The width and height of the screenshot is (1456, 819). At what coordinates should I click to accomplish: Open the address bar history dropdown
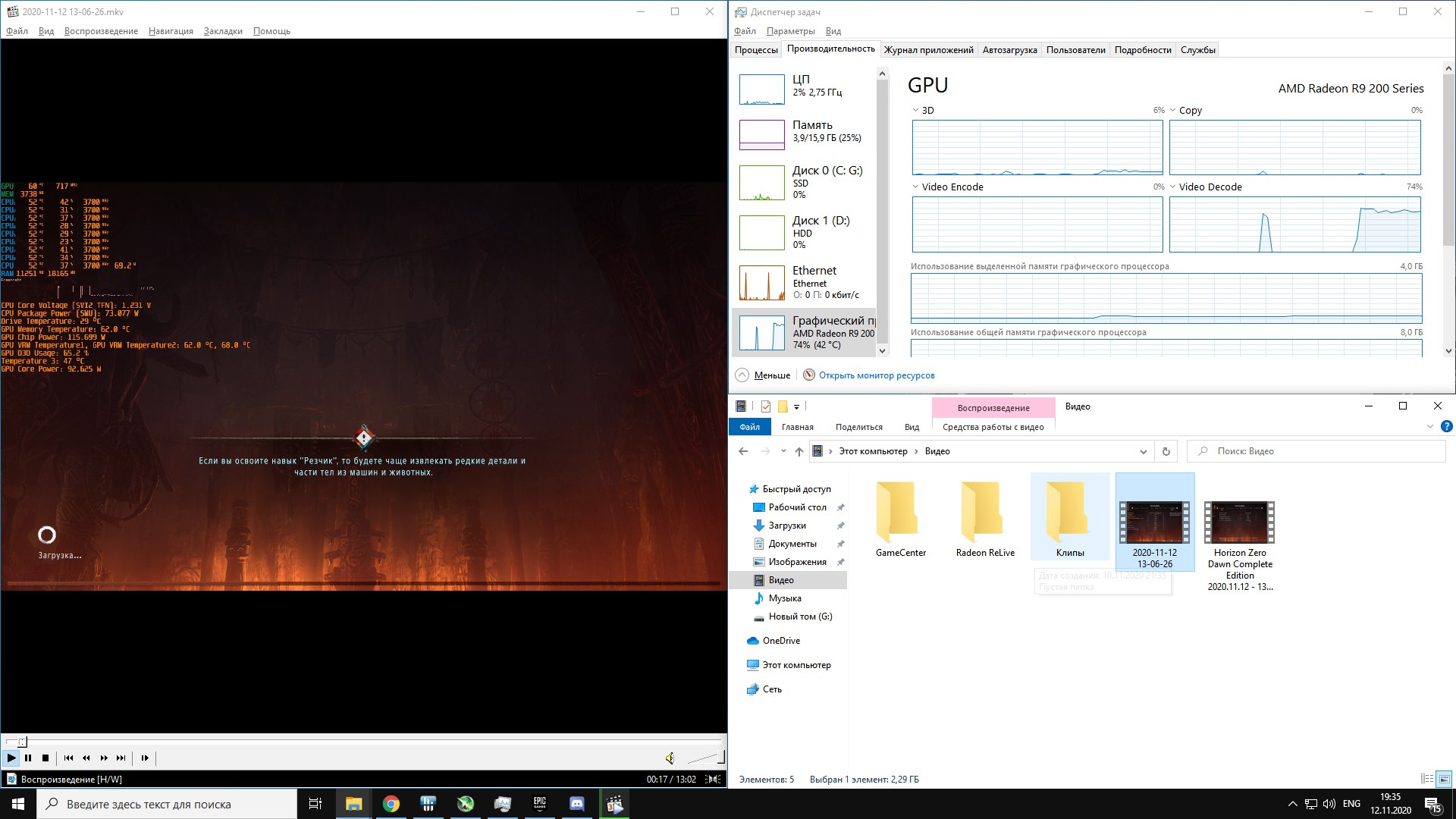pyautogui.click(x=1143, y=452)
